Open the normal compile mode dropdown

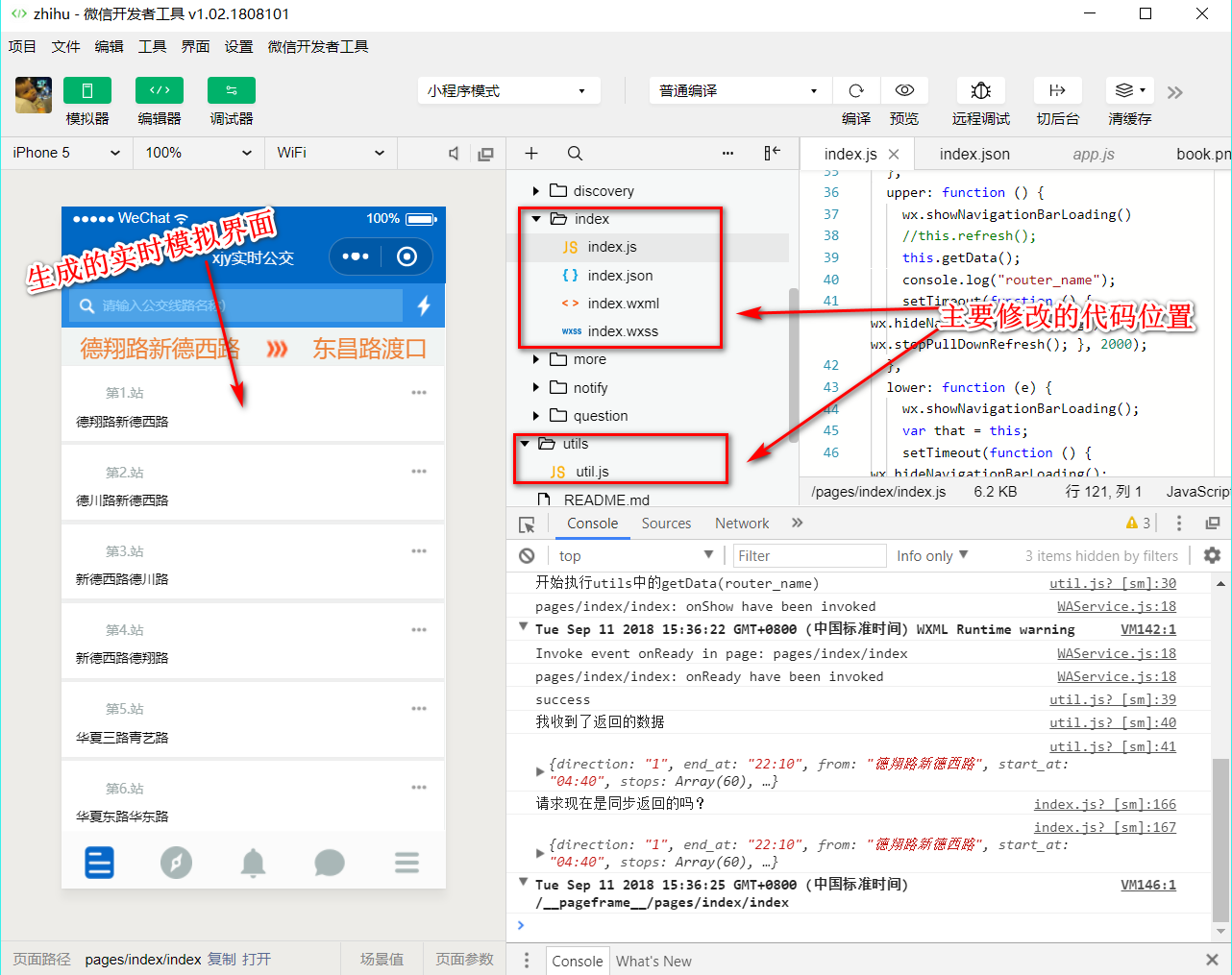pyautogui.click(x=738, y=90)
